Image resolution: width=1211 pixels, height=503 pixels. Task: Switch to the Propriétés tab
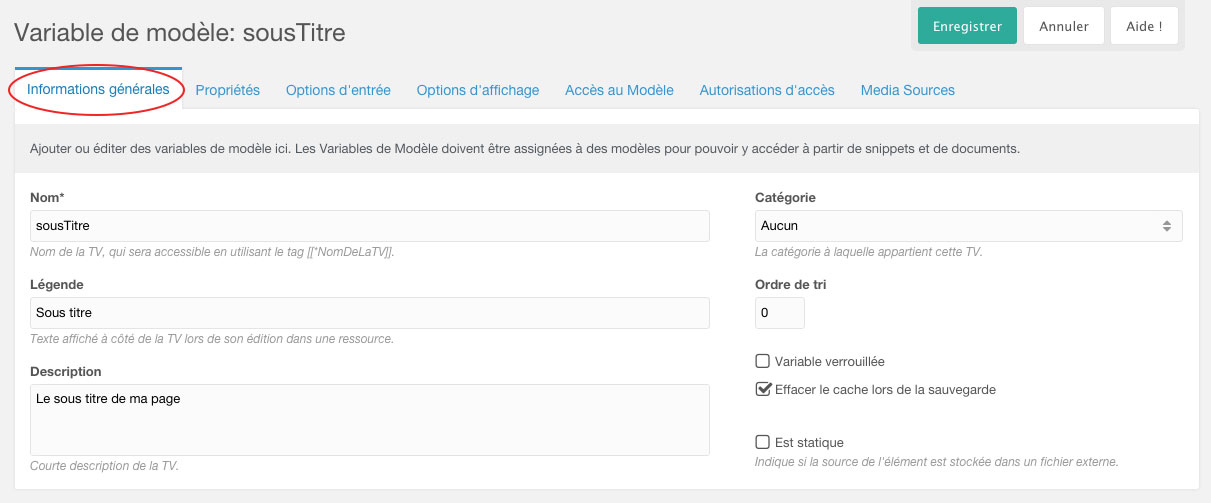[x=227, y=90]
